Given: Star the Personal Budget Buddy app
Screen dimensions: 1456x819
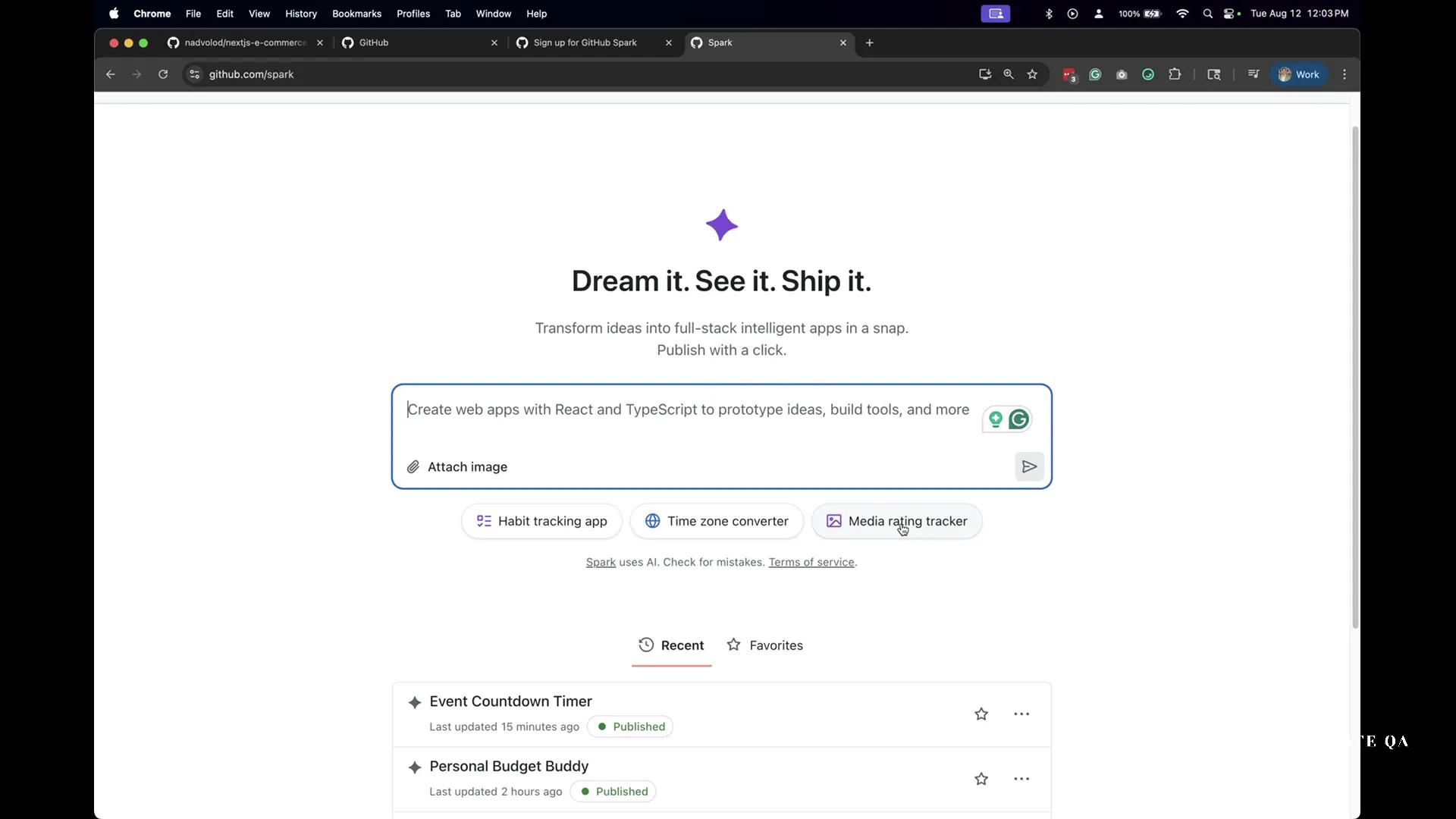Looking at the screenshot, I should point(981,780).
